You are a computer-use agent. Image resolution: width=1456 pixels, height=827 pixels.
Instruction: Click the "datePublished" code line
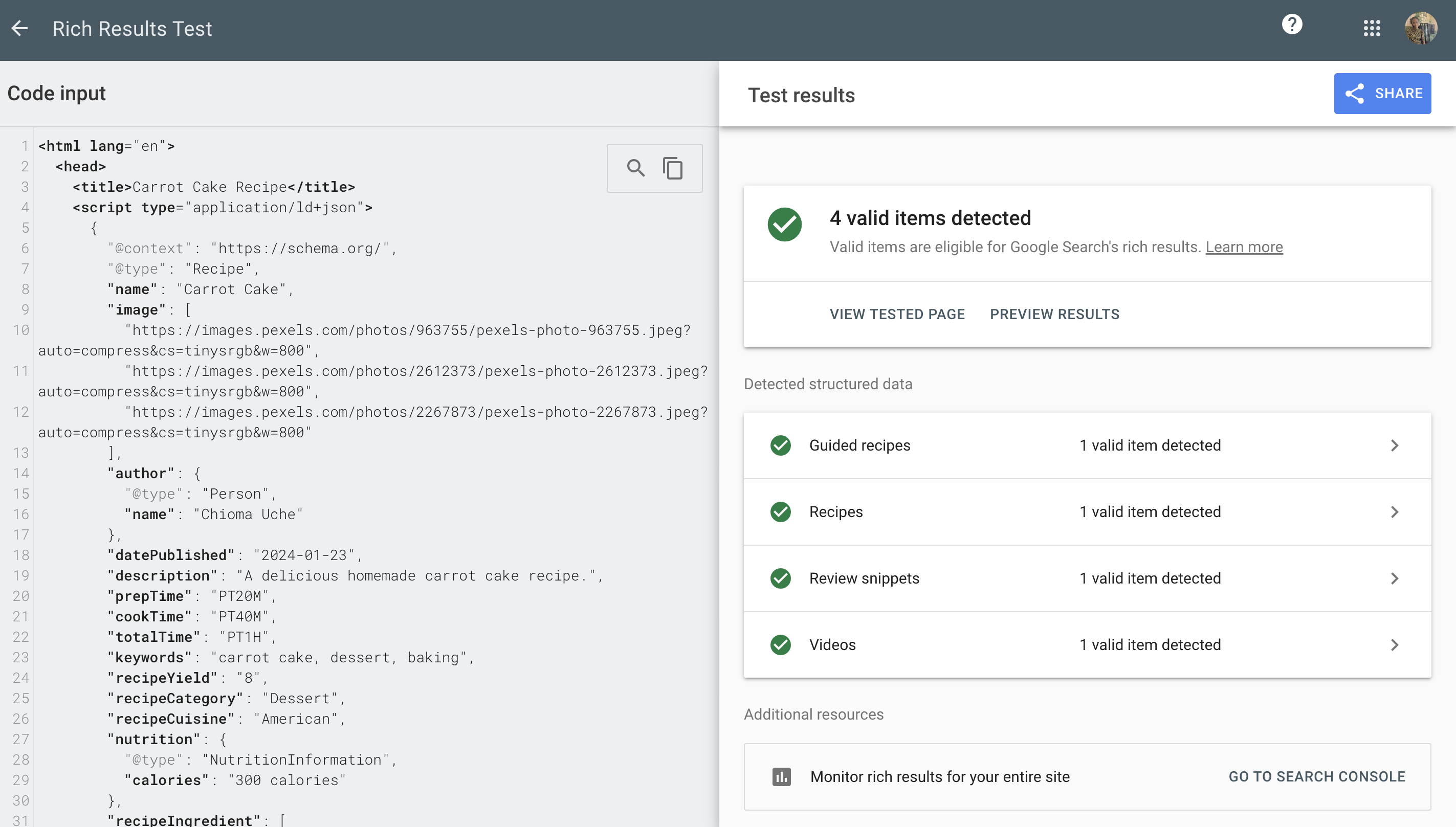click(x=235, y=555)
